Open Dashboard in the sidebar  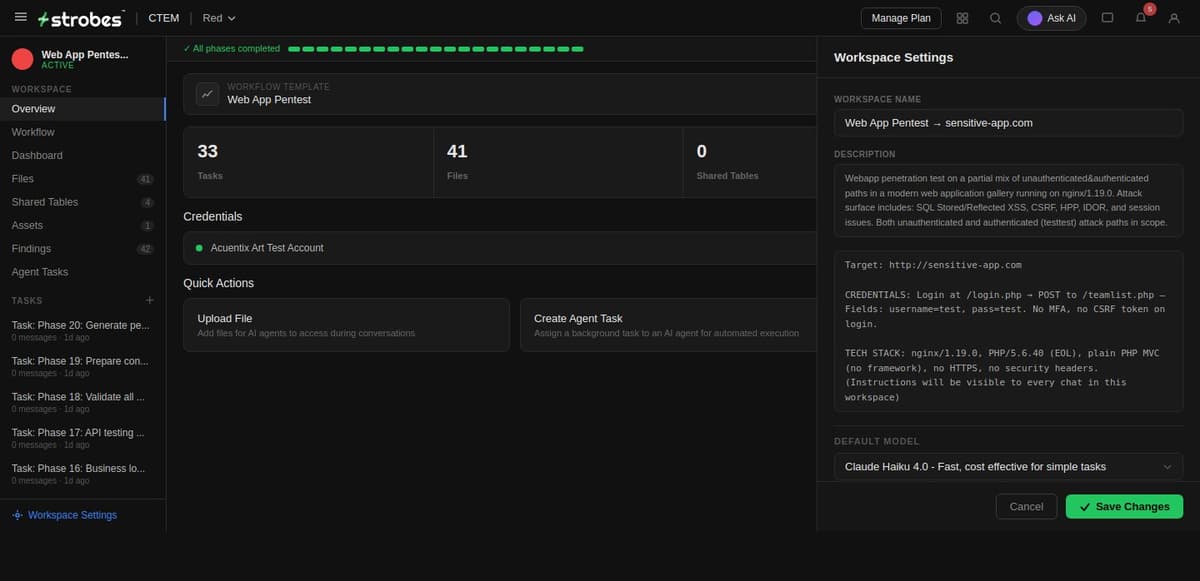83,155
